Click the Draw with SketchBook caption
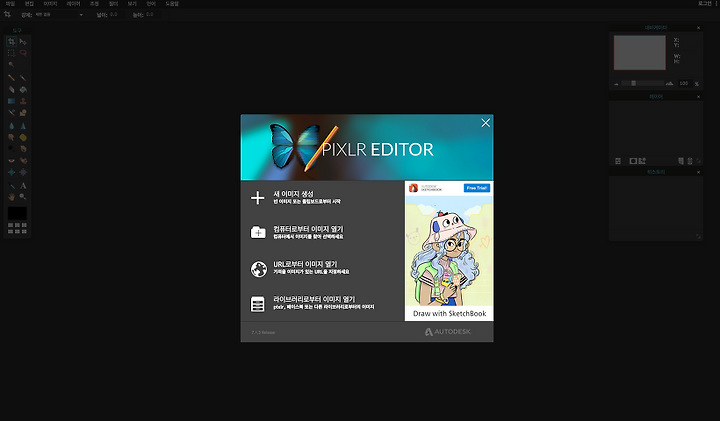 pos(449,314)
